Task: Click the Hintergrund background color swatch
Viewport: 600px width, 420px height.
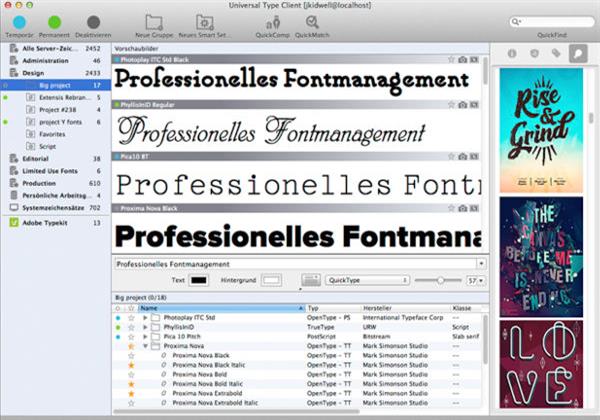Action: [x=271, y=280]
